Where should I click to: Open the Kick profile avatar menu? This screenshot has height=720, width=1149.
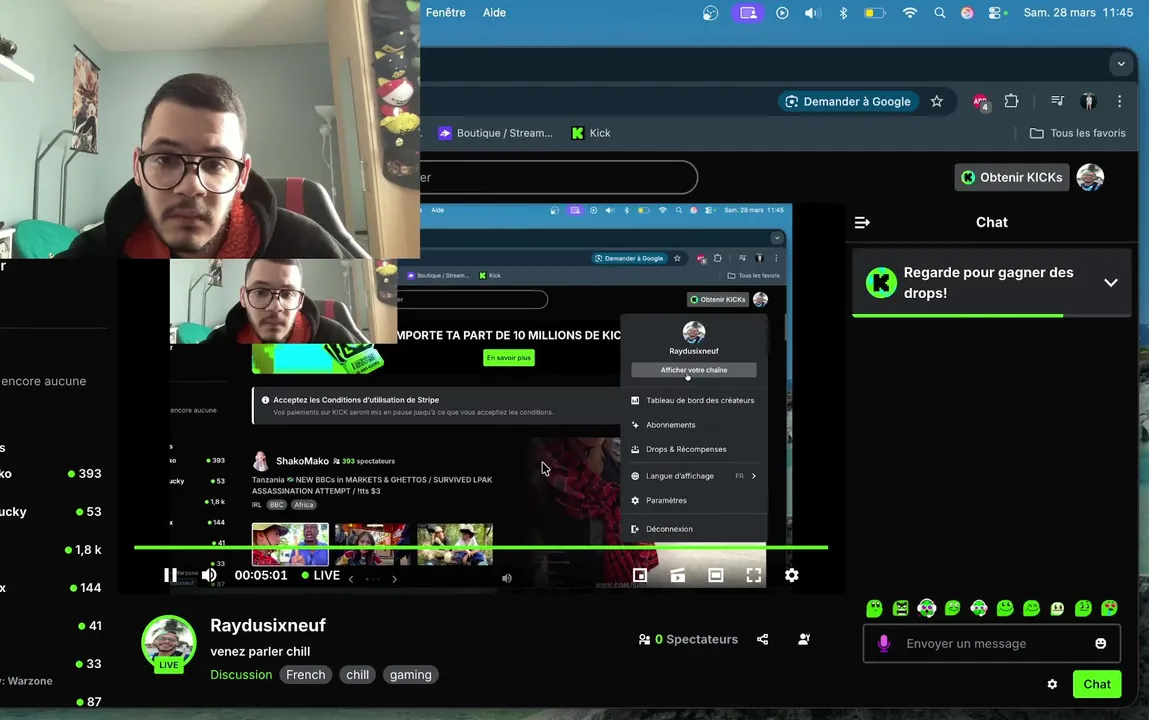pyautogui.click(x=1090, y=177)
